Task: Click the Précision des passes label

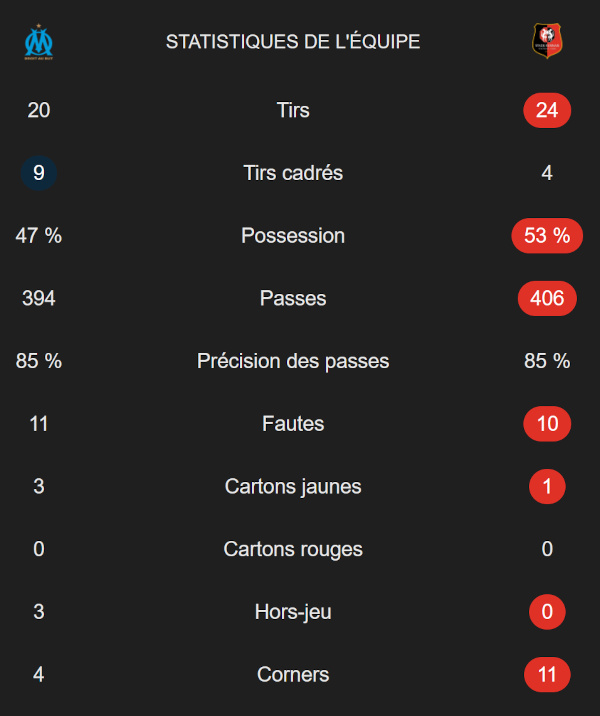Action: (293, 361)
